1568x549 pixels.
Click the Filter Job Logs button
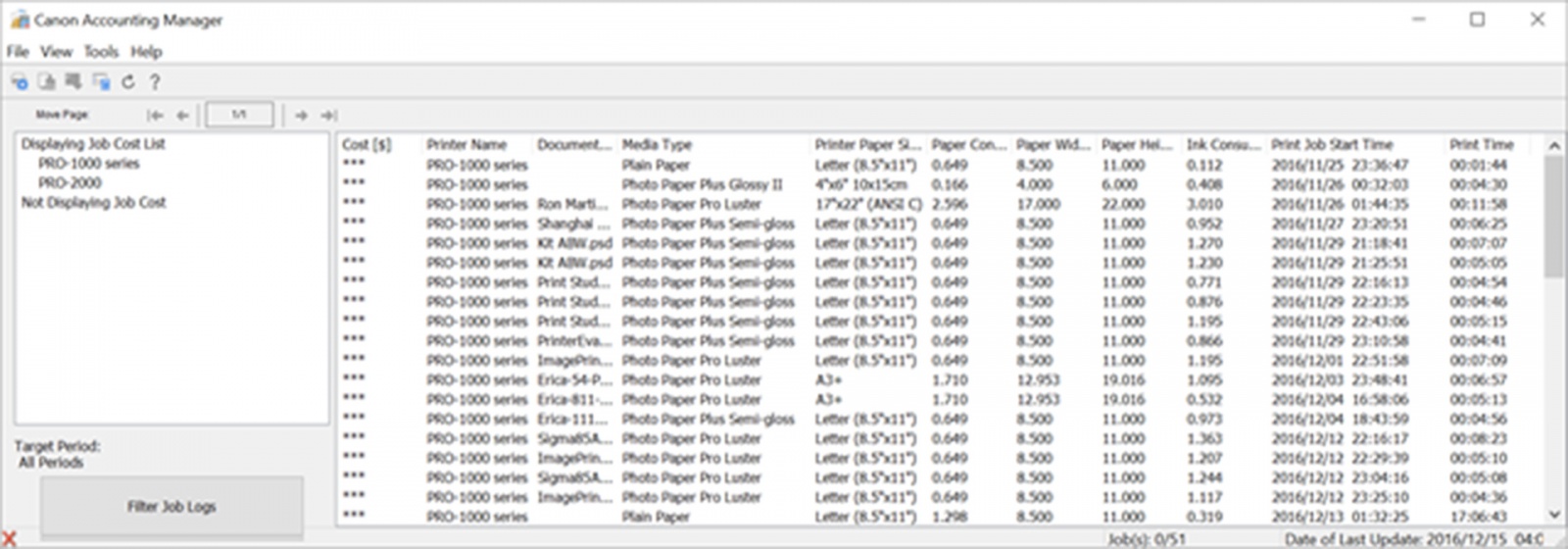171,506
